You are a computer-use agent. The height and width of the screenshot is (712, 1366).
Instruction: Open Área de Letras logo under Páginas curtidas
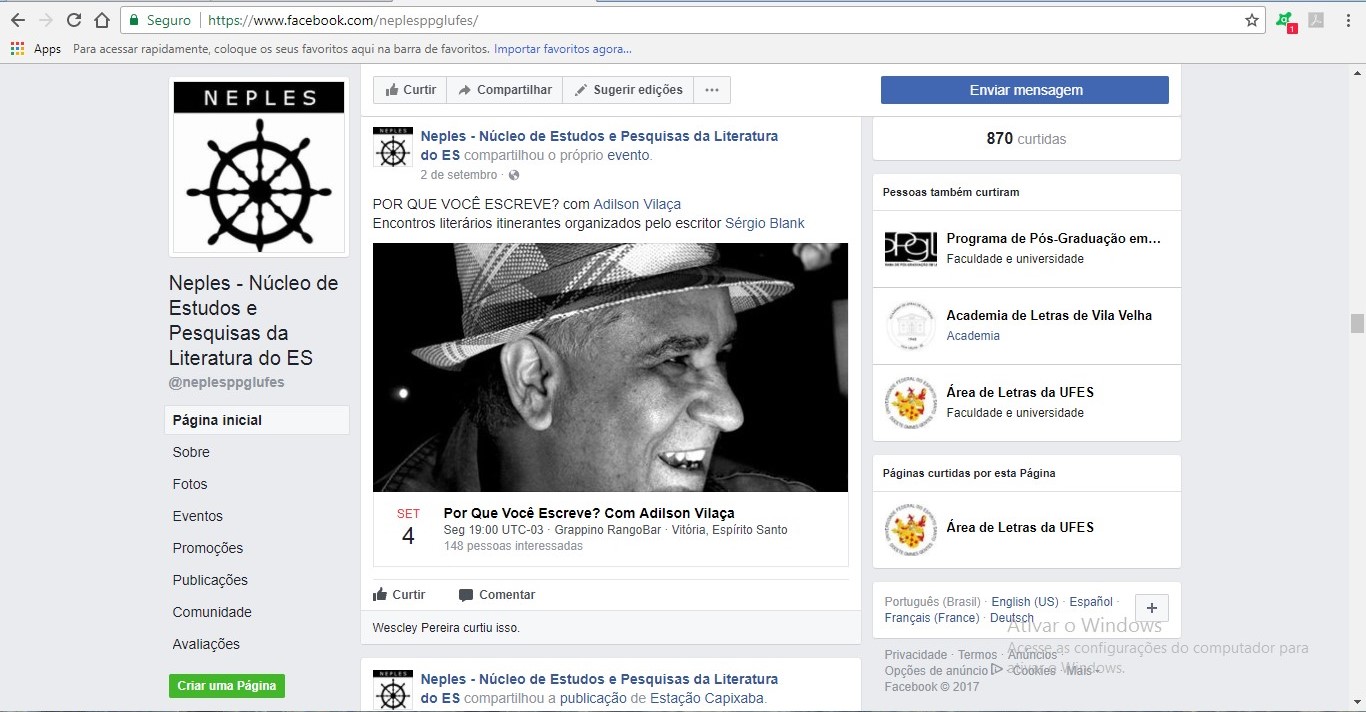(x=911, y=530)
